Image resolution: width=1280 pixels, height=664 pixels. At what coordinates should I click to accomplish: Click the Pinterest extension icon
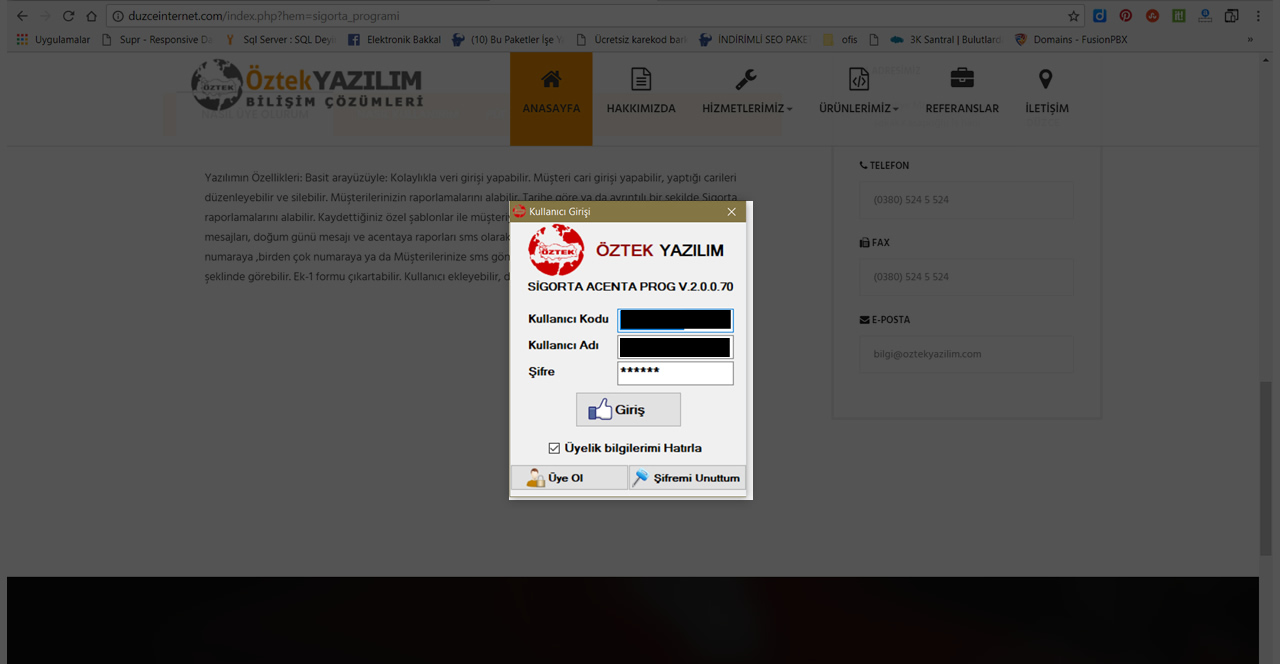coord(1126,16)
